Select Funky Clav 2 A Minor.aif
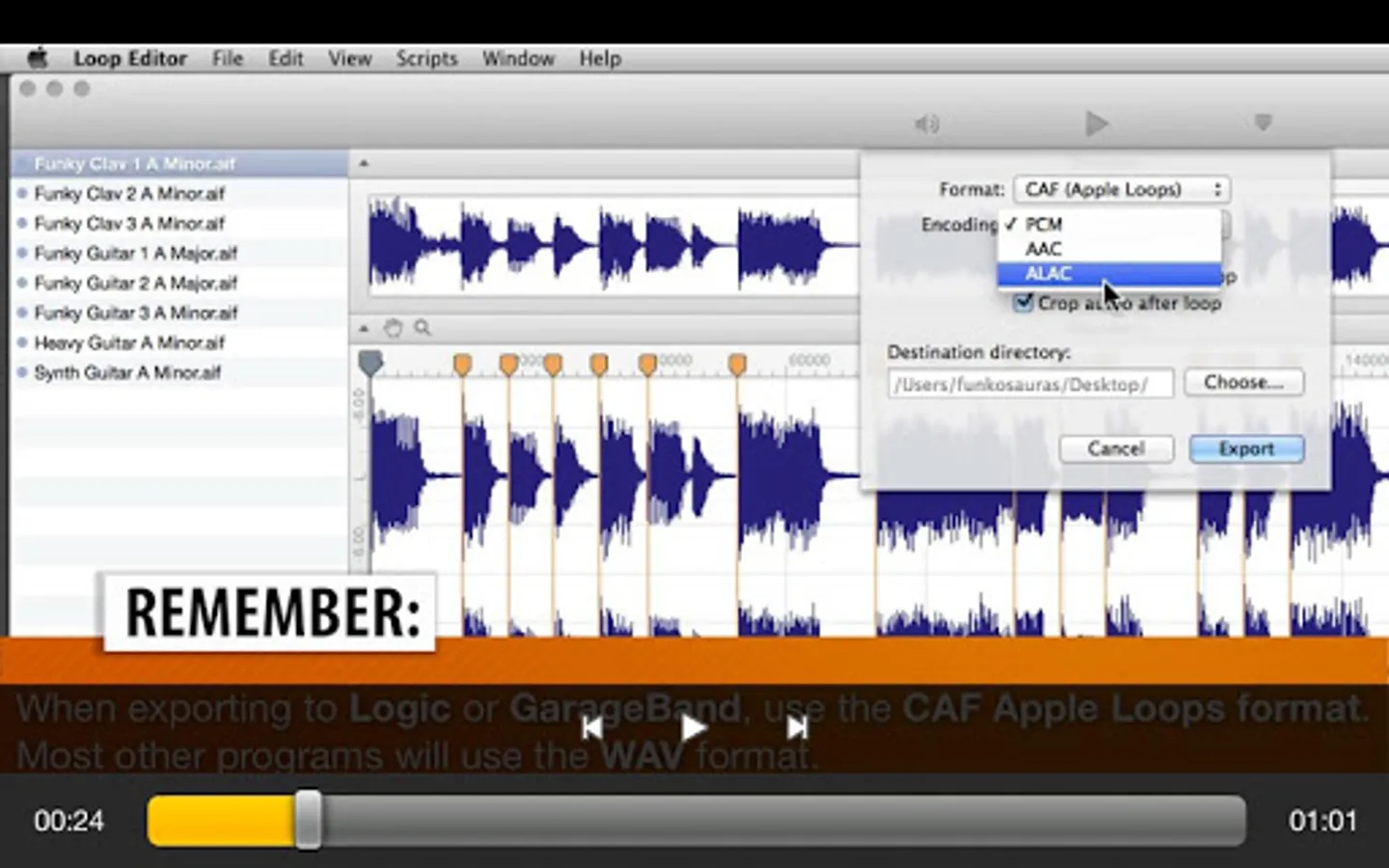The image size is (1389, 868). point(179,194)
